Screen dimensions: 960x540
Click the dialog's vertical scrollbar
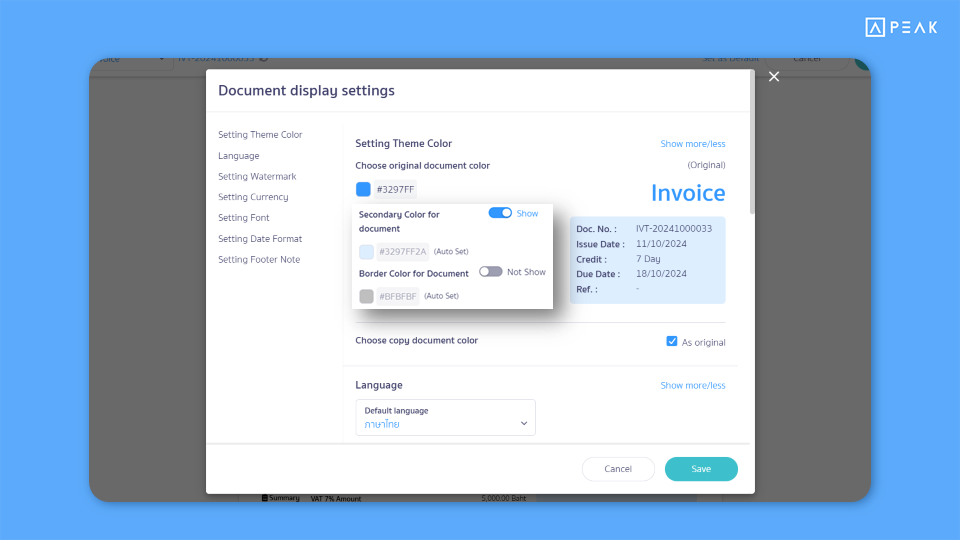pos(752,142)
